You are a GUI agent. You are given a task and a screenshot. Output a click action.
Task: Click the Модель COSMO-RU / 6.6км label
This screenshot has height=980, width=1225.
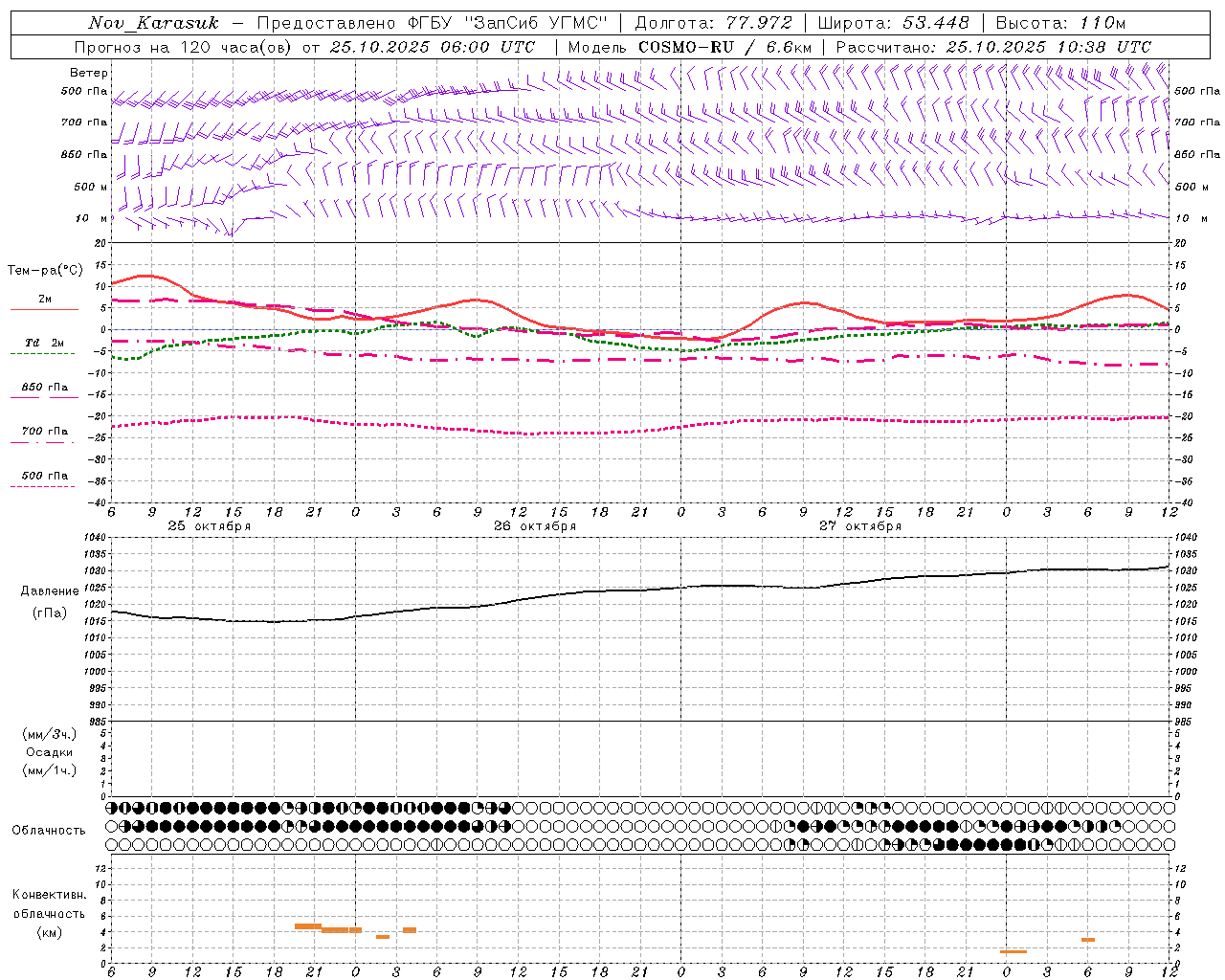(x=690, y=47)
